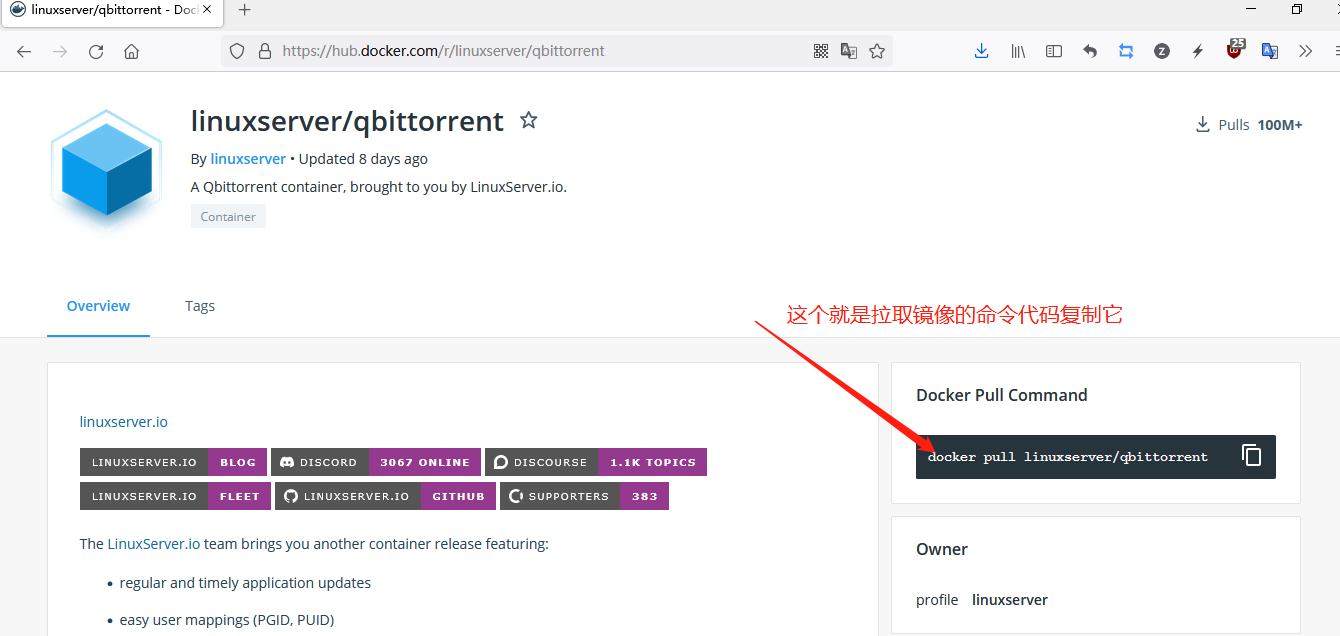This screenshot has height=636, width=1340.
Task: Open the LinuxServer.io Blog badge
Action: [173, 462]
